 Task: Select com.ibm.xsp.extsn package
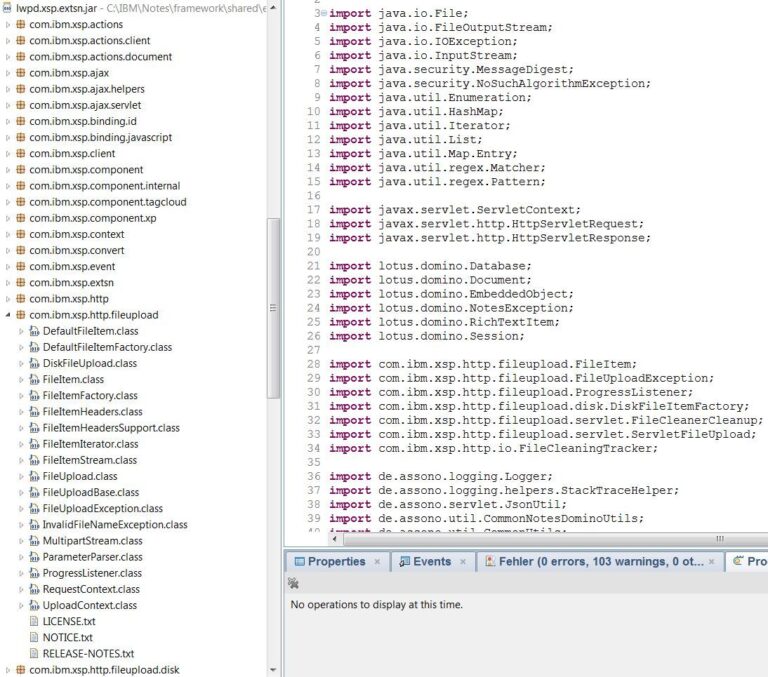(x=72, y=283)
